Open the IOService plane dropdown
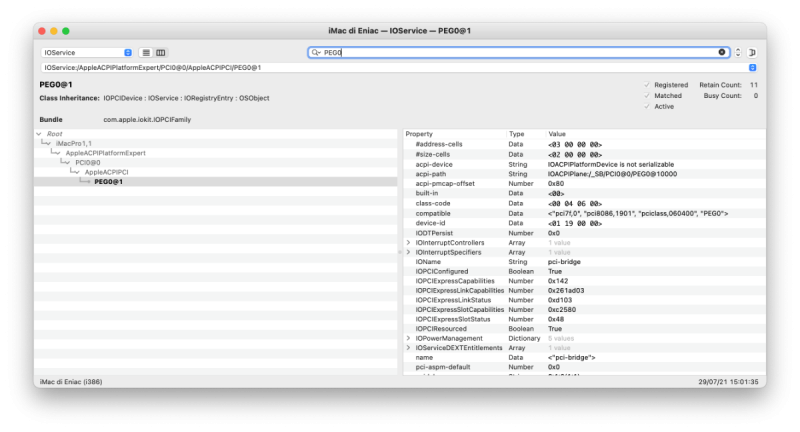This screenshot has width=800, height=432. [x=86, y=52]
